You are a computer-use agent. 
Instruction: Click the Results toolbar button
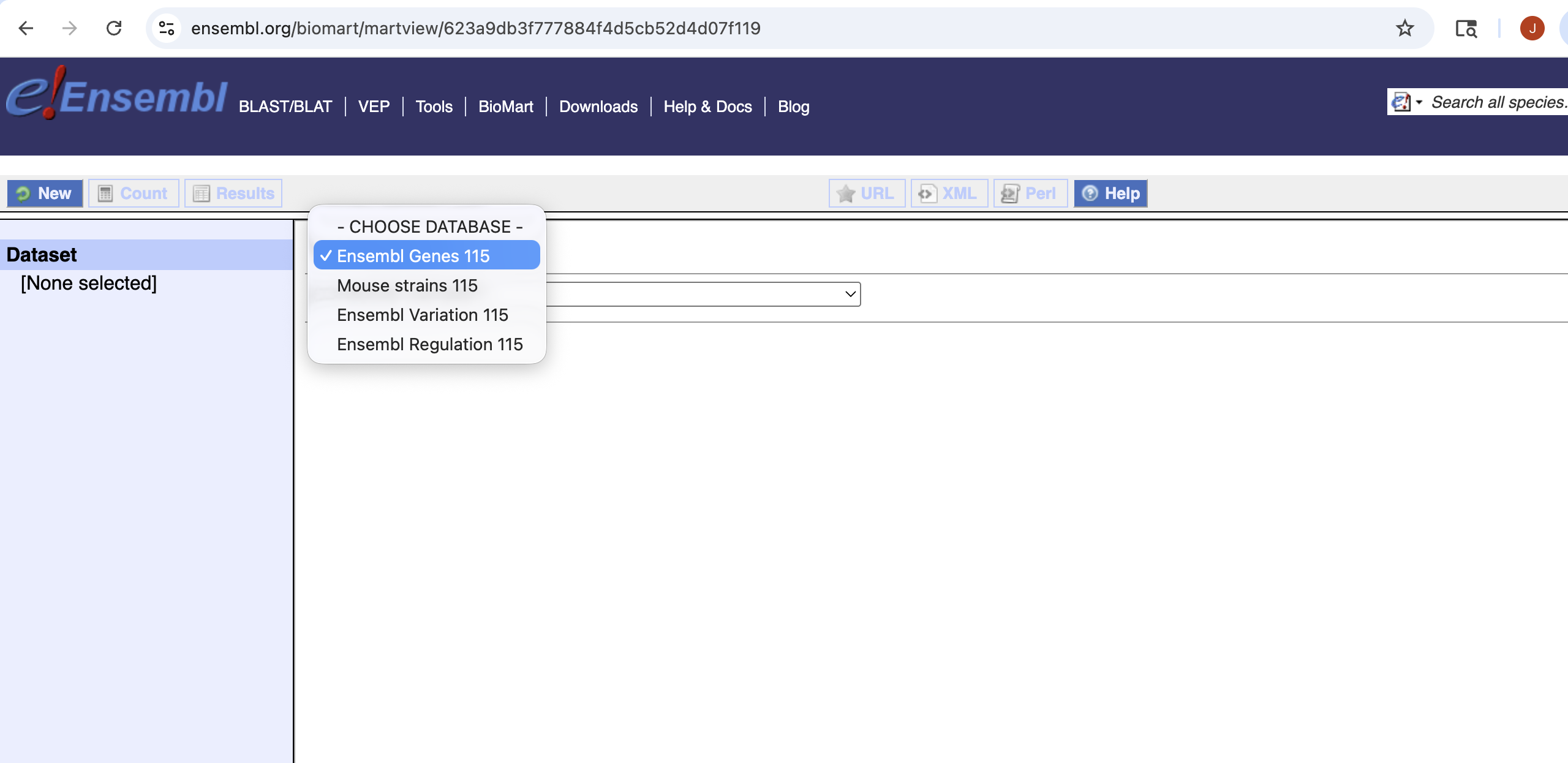[233, 194]
